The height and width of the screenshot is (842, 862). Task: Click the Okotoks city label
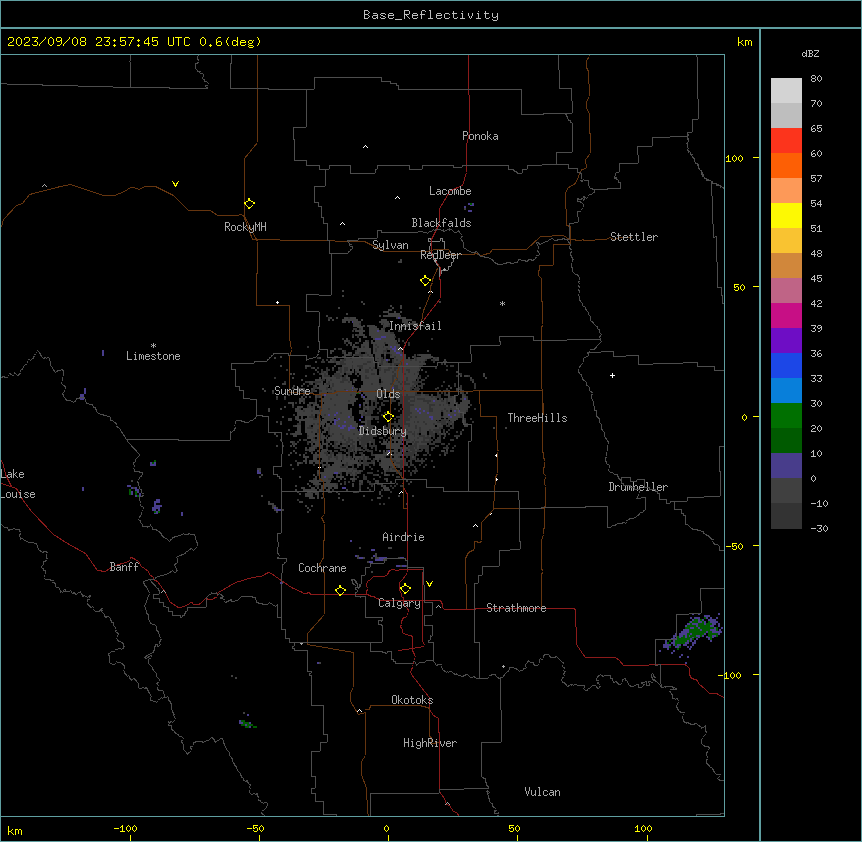click(x=412, y=700)
